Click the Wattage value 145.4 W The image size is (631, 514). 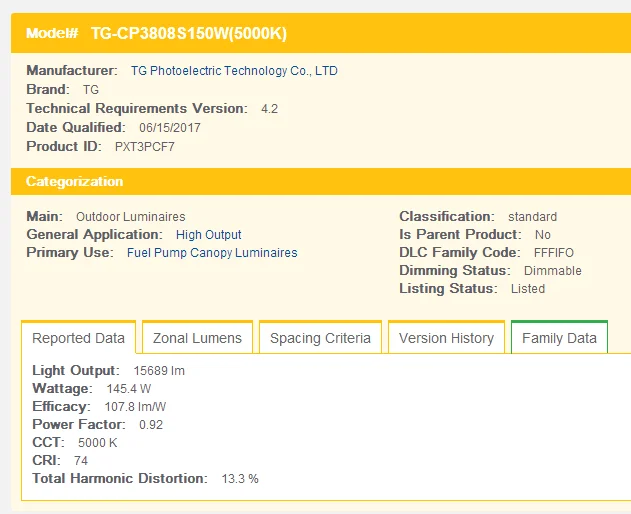[129, 389]
